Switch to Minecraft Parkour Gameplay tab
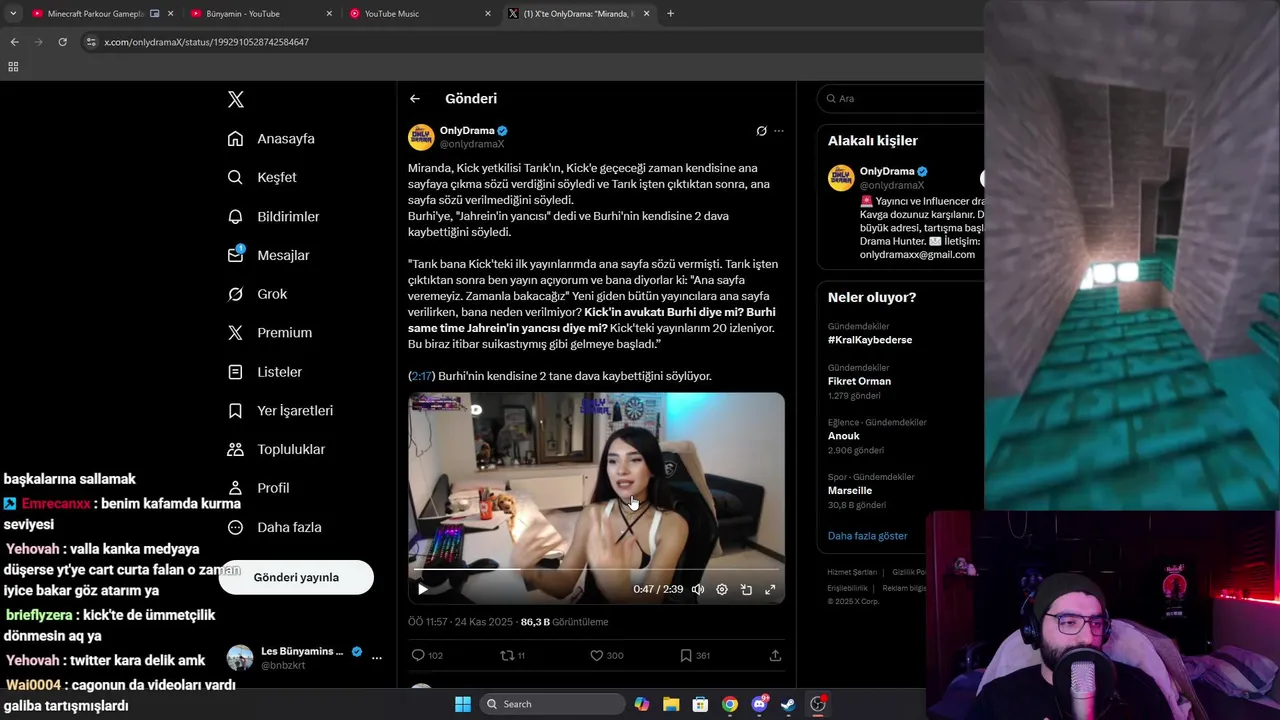The image size is (1280, 720). tap(95, 14)
